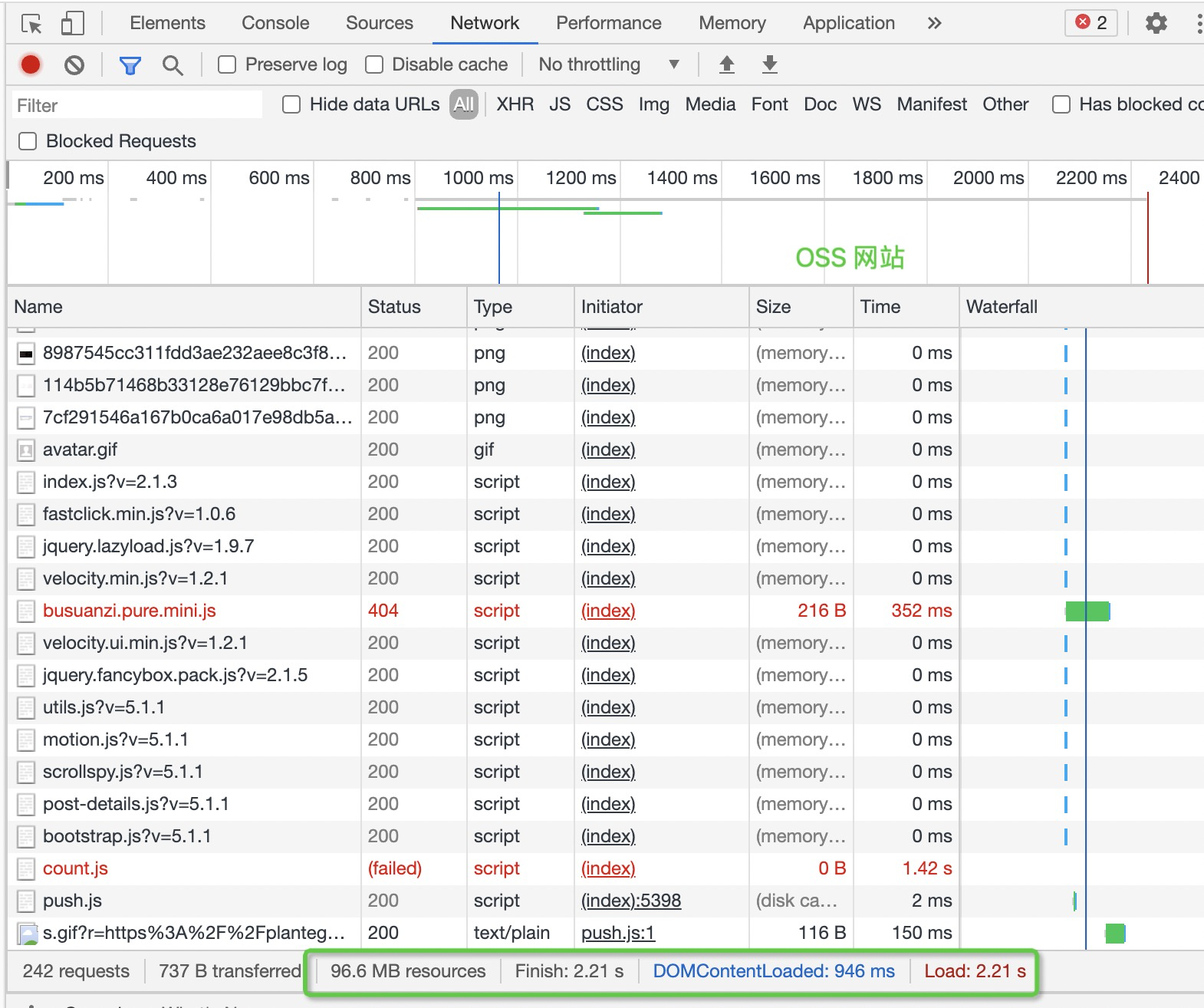Viewport: 1204px width, 1008px height.
Task: Open the No throttling dropdown
Action: [609, 64]
